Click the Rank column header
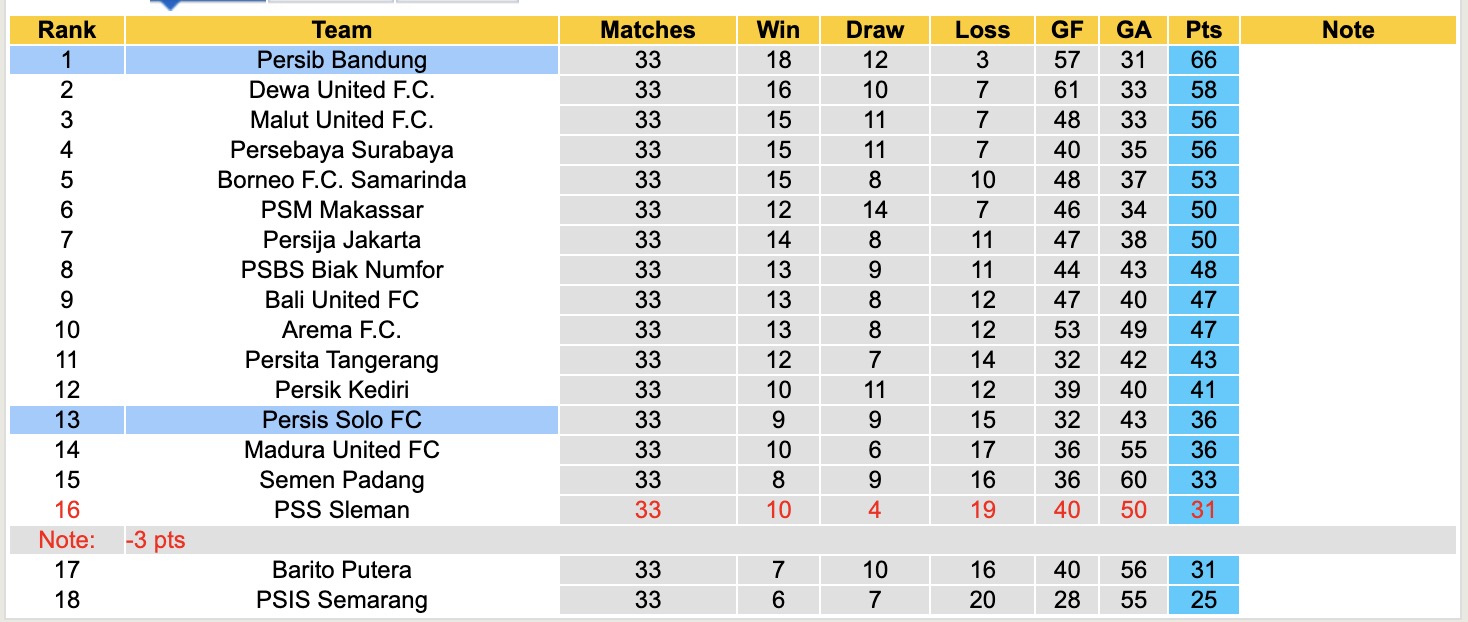The image size is (1468, 622). [66, 30]
